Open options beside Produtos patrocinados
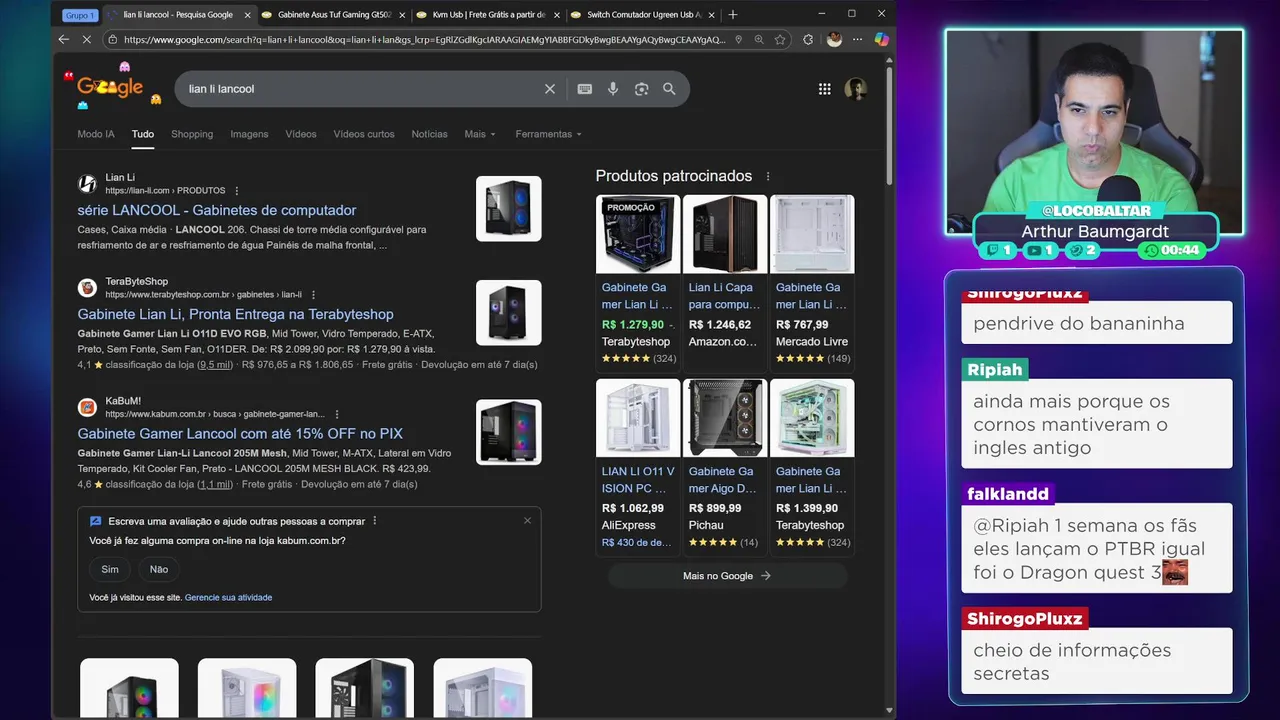This screenshot has height=720, width=1280. [x=768, y=176]
